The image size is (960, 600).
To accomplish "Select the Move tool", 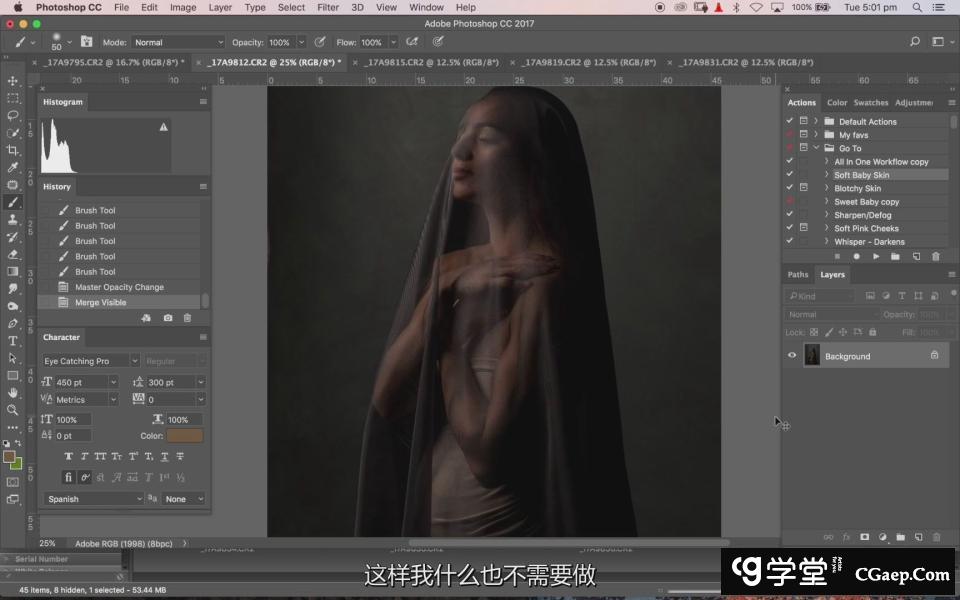I will 13,81.
